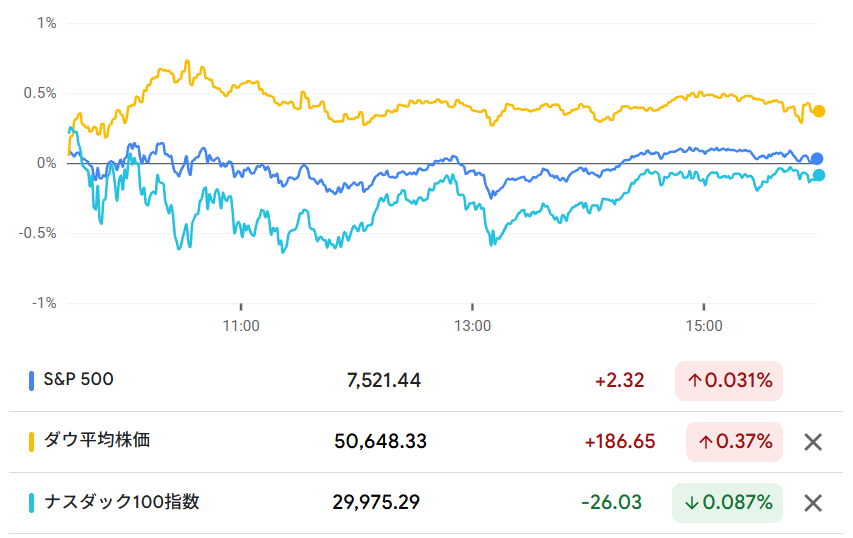
Task: Open the ナスダック100指数 index link
Action: pos(121,501)
